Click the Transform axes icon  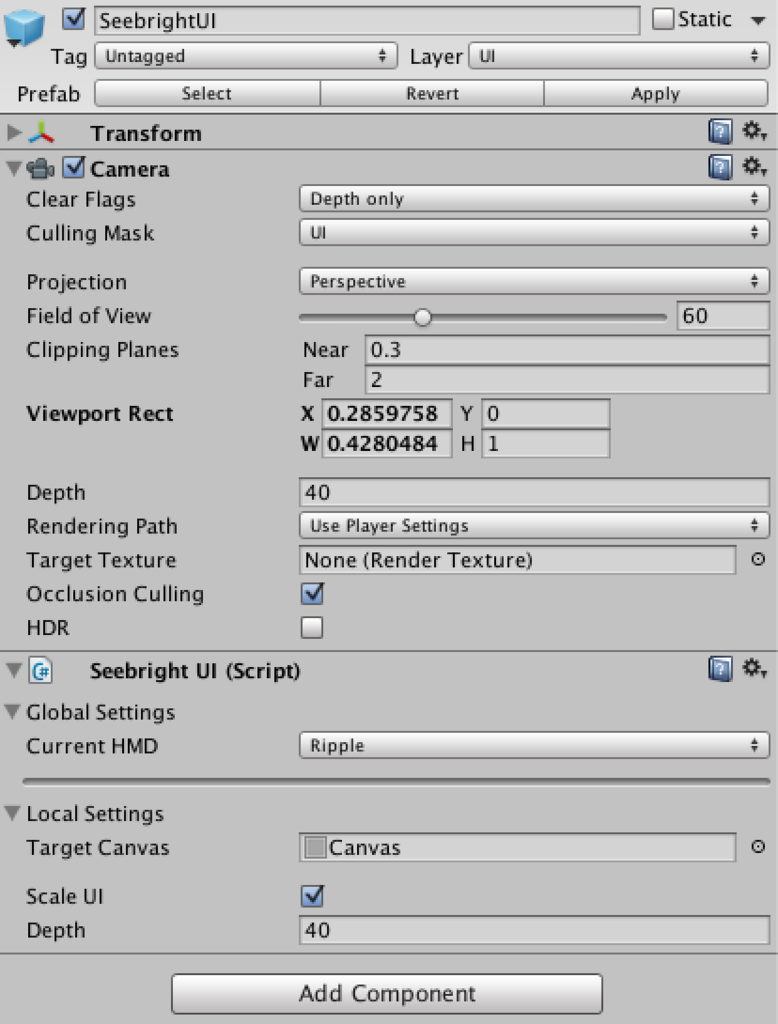(41, 133)
